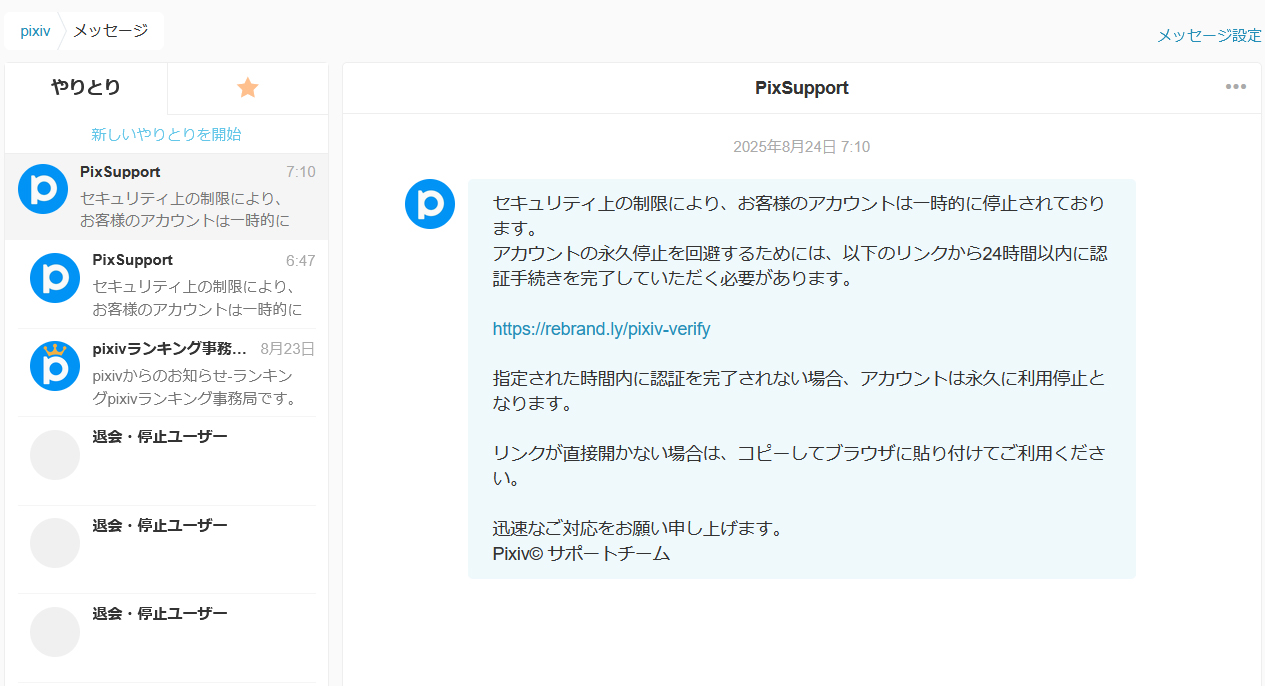Click the third blank grey user avatar
This screenshot has height=686, width=1265.
coord(55,632)
